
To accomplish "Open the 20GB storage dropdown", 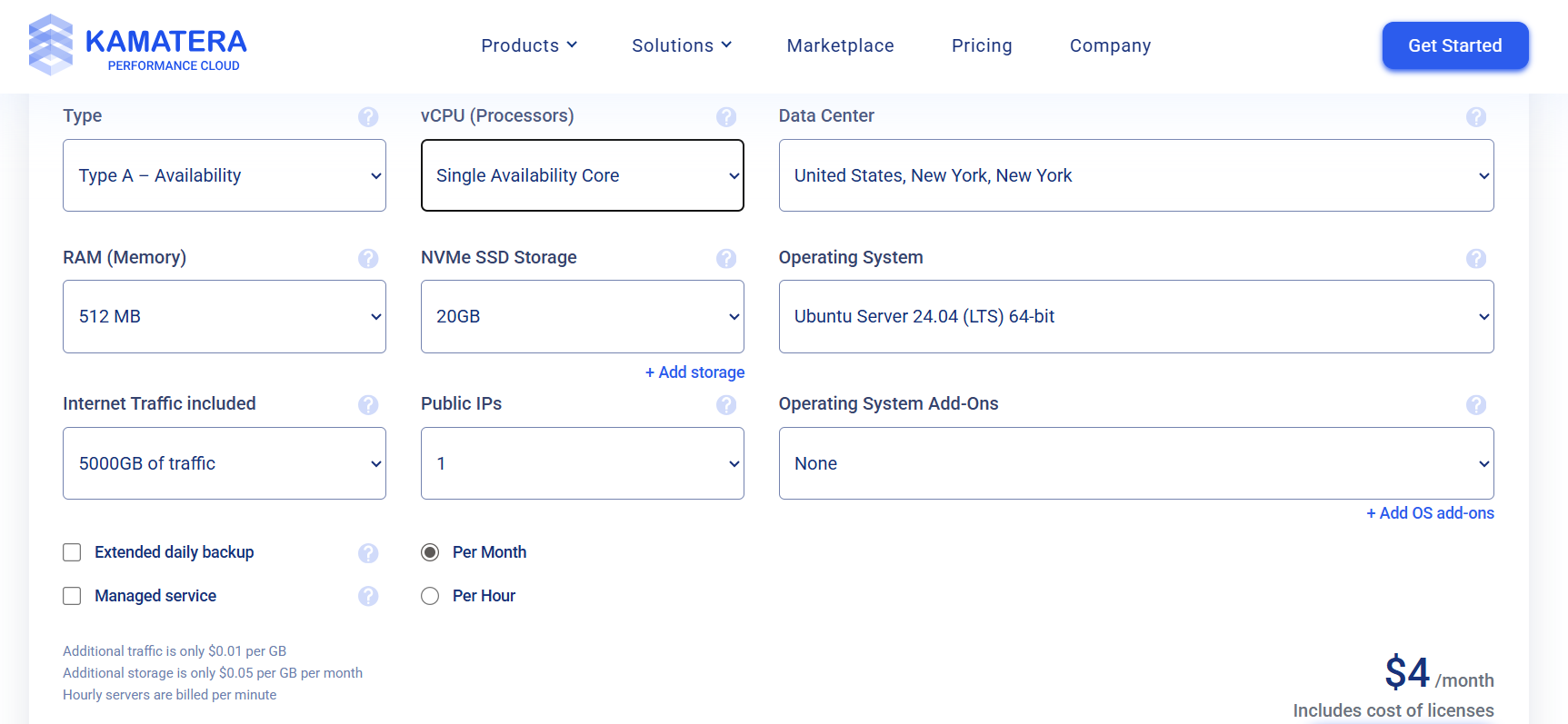I will (583, 316).
